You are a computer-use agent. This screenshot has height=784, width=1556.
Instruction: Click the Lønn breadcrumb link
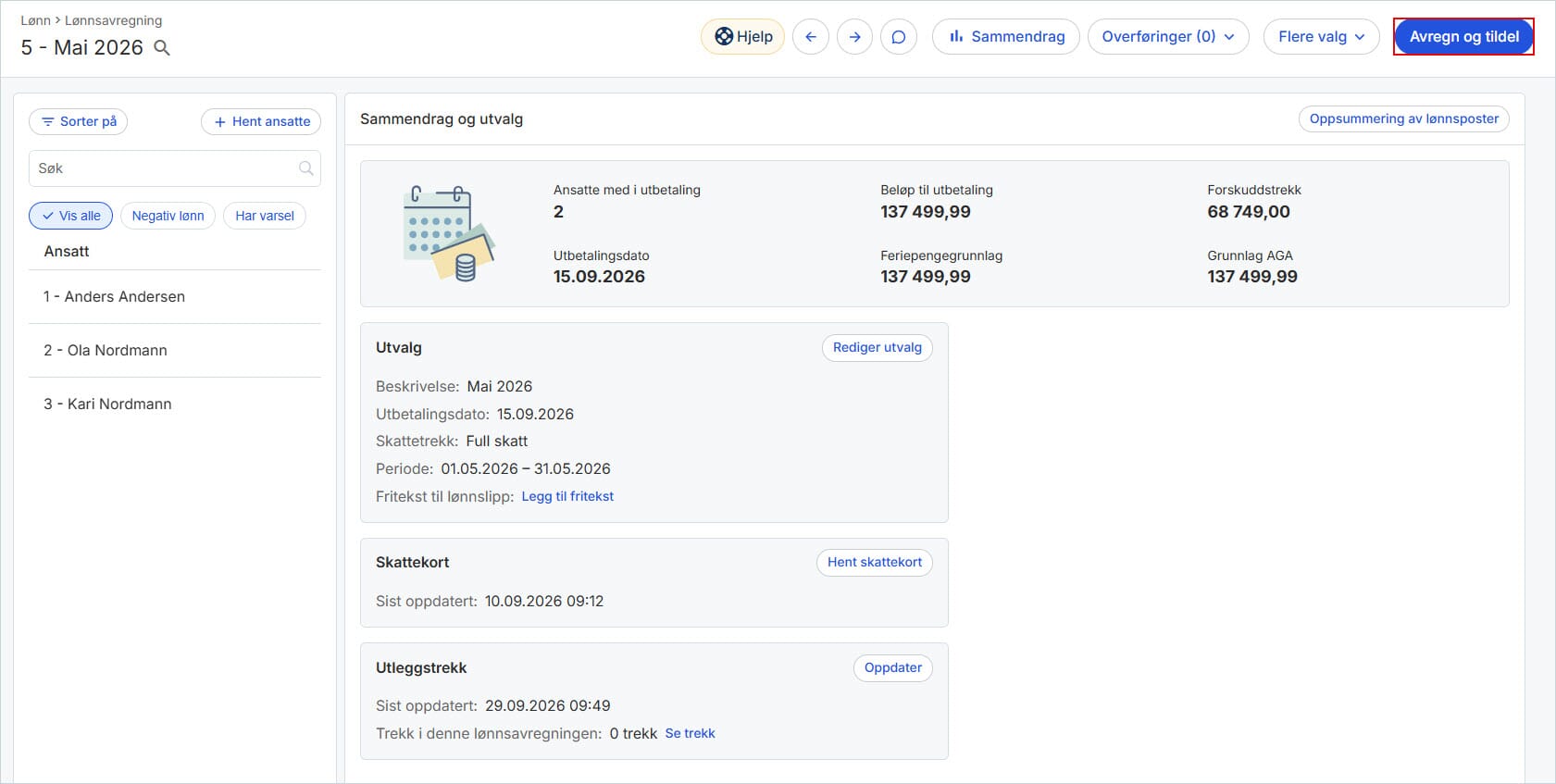[36, 20]
